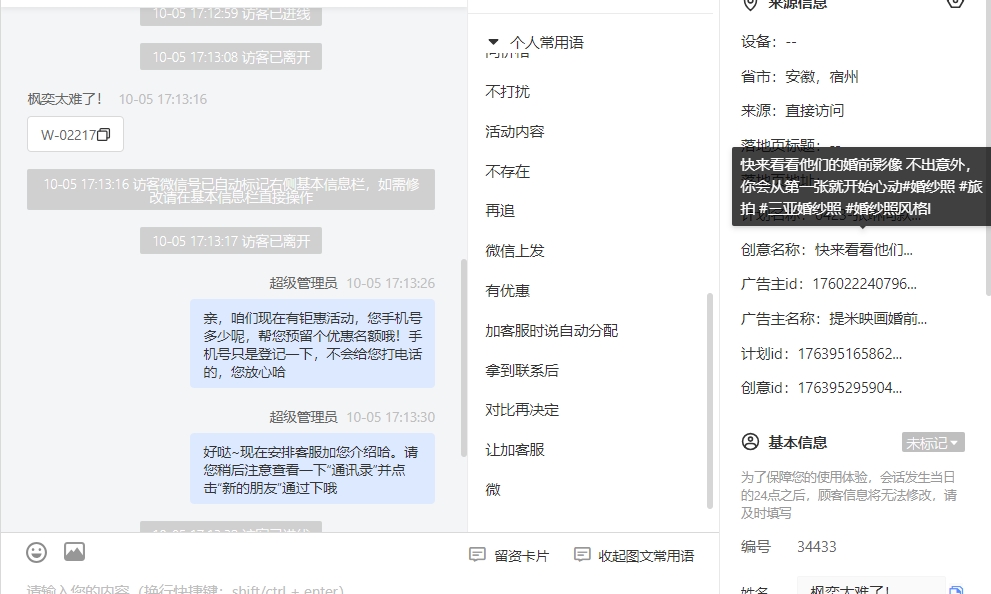Screen dimensions: 991x594
Task: Select quick phrase 不打扰
Action: (508, 92)
